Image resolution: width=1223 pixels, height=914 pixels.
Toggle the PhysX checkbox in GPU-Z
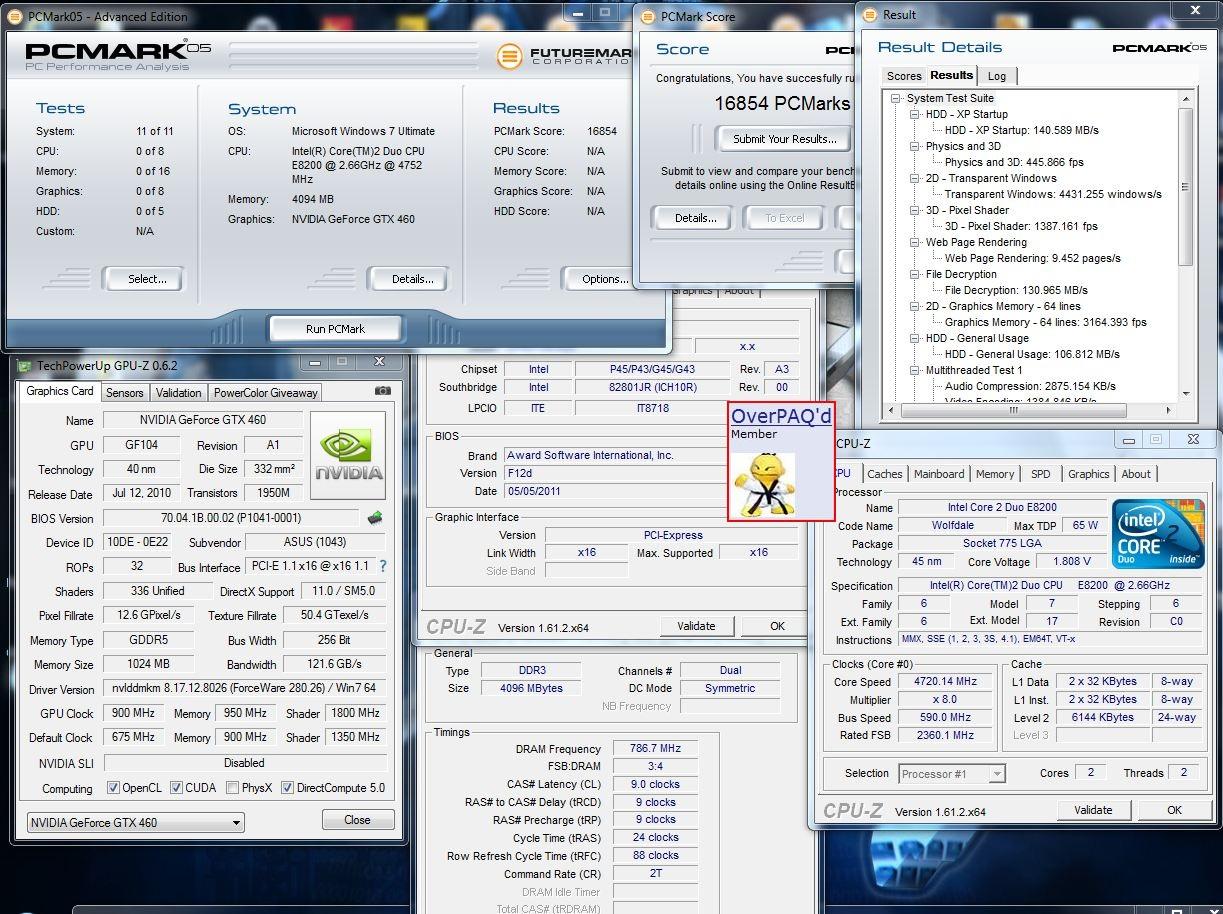232,788
